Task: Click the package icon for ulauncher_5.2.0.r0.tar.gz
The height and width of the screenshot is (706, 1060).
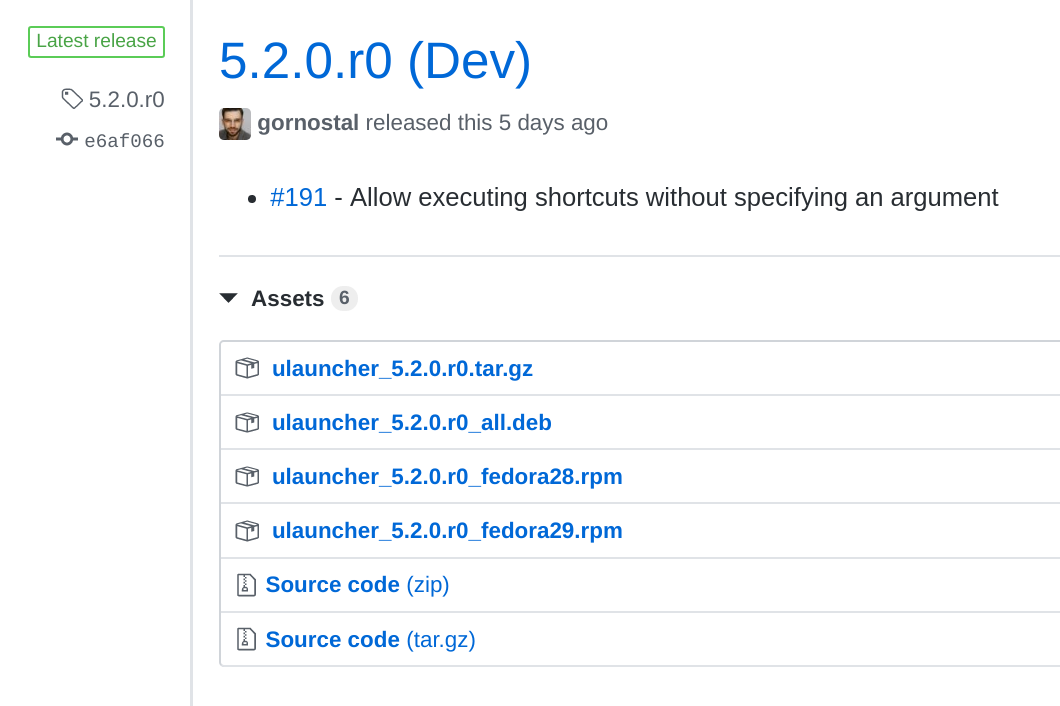Action: (x=246, y=367)
